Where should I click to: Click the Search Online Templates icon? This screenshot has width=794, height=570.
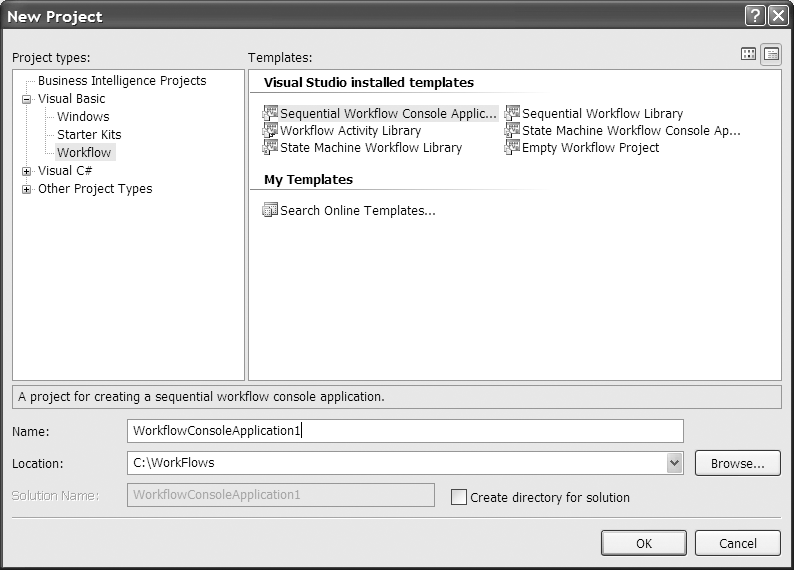pyautogui.click(x=270, y=210)
